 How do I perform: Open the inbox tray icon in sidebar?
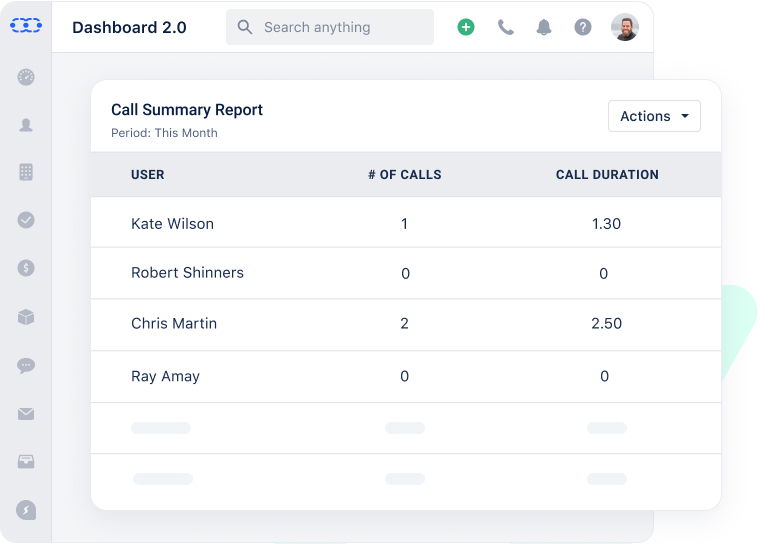pyautogui.click(x=26, y=461)
